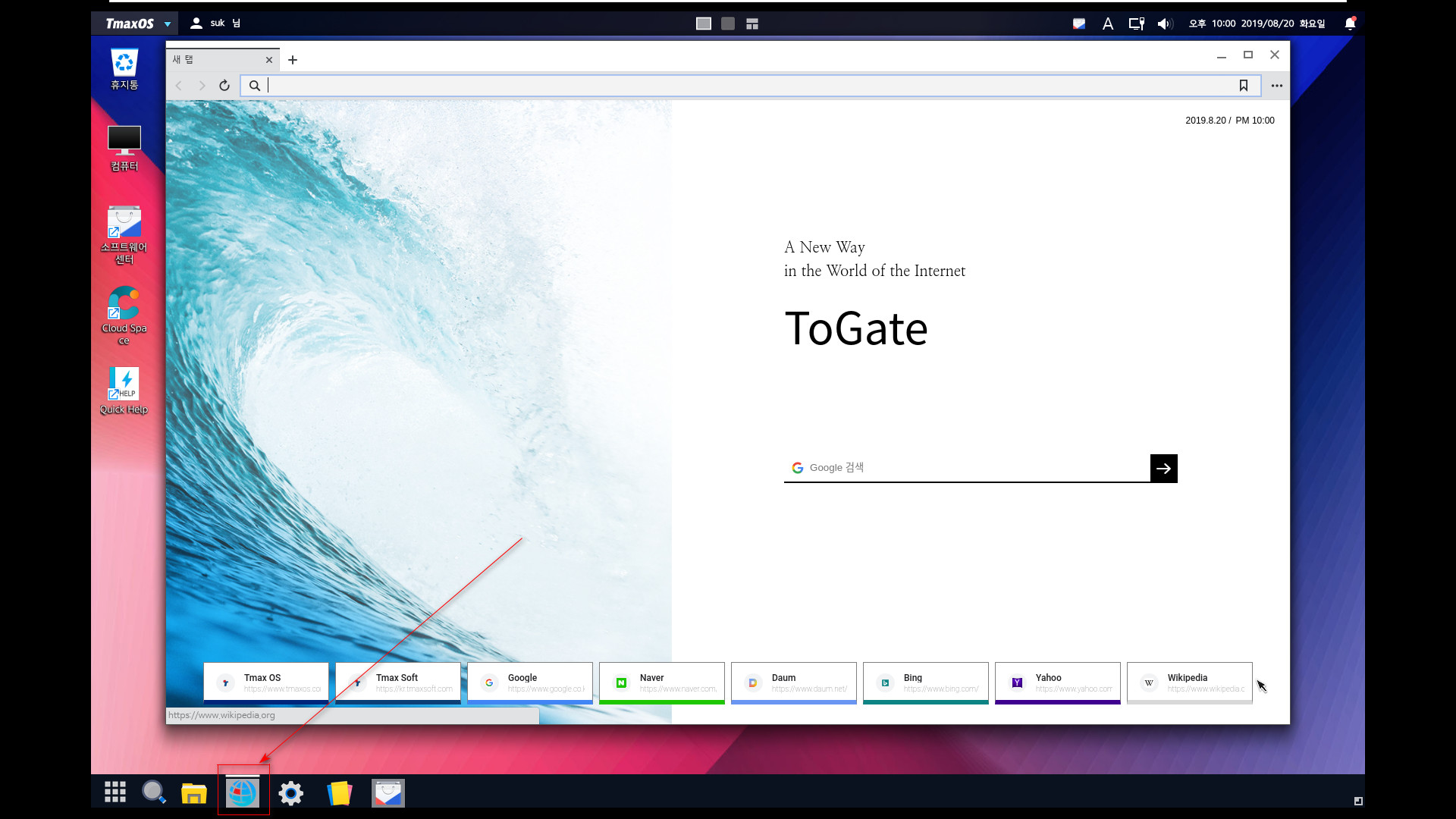Open the Bing shortcut tile
The image size is (1456, 819).
pyautogui.click(x=926, y=683)
